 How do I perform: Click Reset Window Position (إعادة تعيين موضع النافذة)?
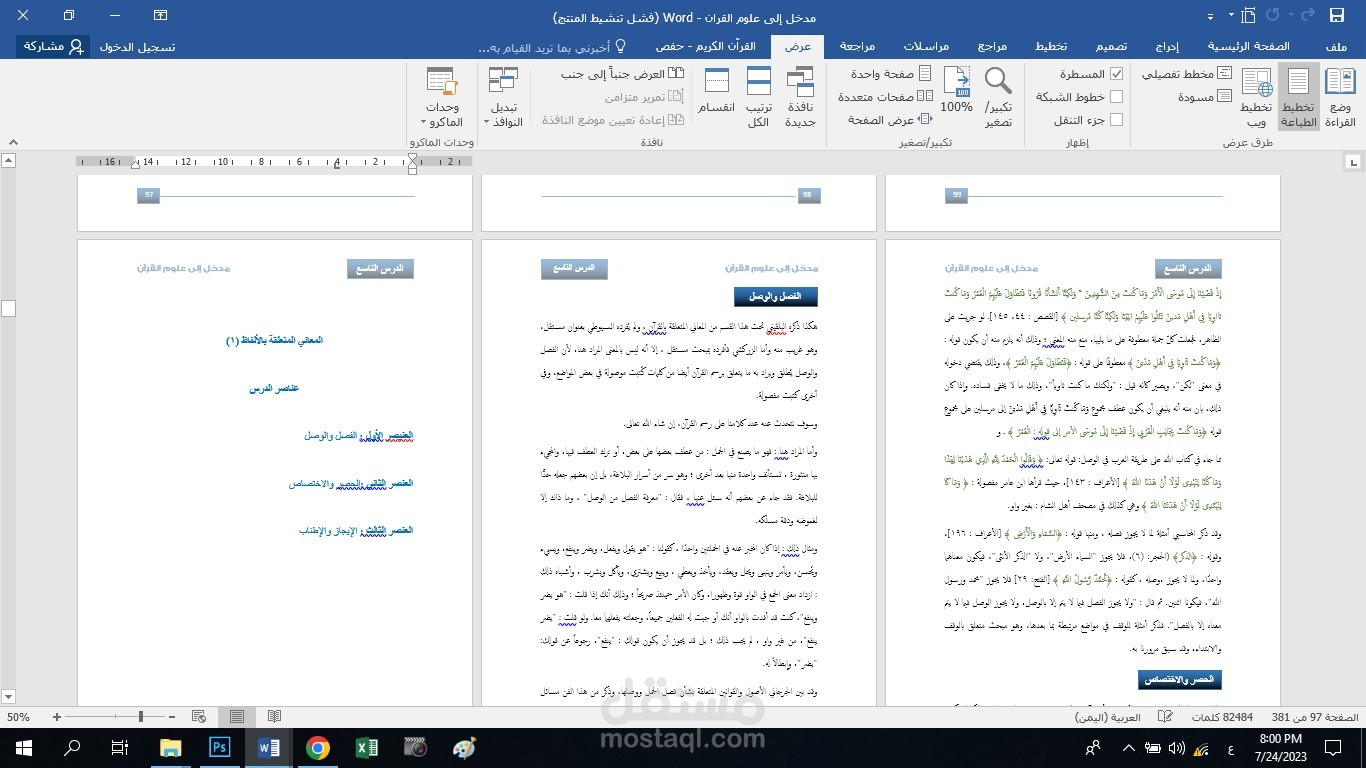(614, 120)
